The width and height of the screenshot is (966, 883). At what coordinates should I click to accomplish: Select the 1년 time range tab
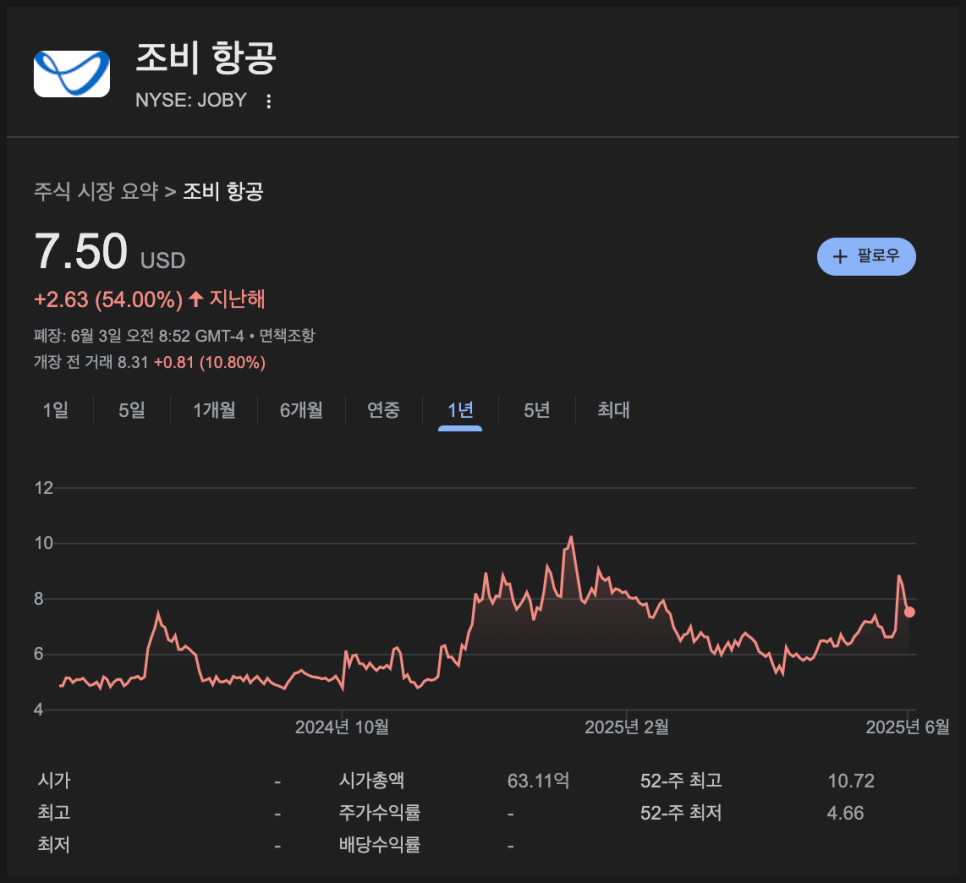pyautogui.click(x=460, y=410)
